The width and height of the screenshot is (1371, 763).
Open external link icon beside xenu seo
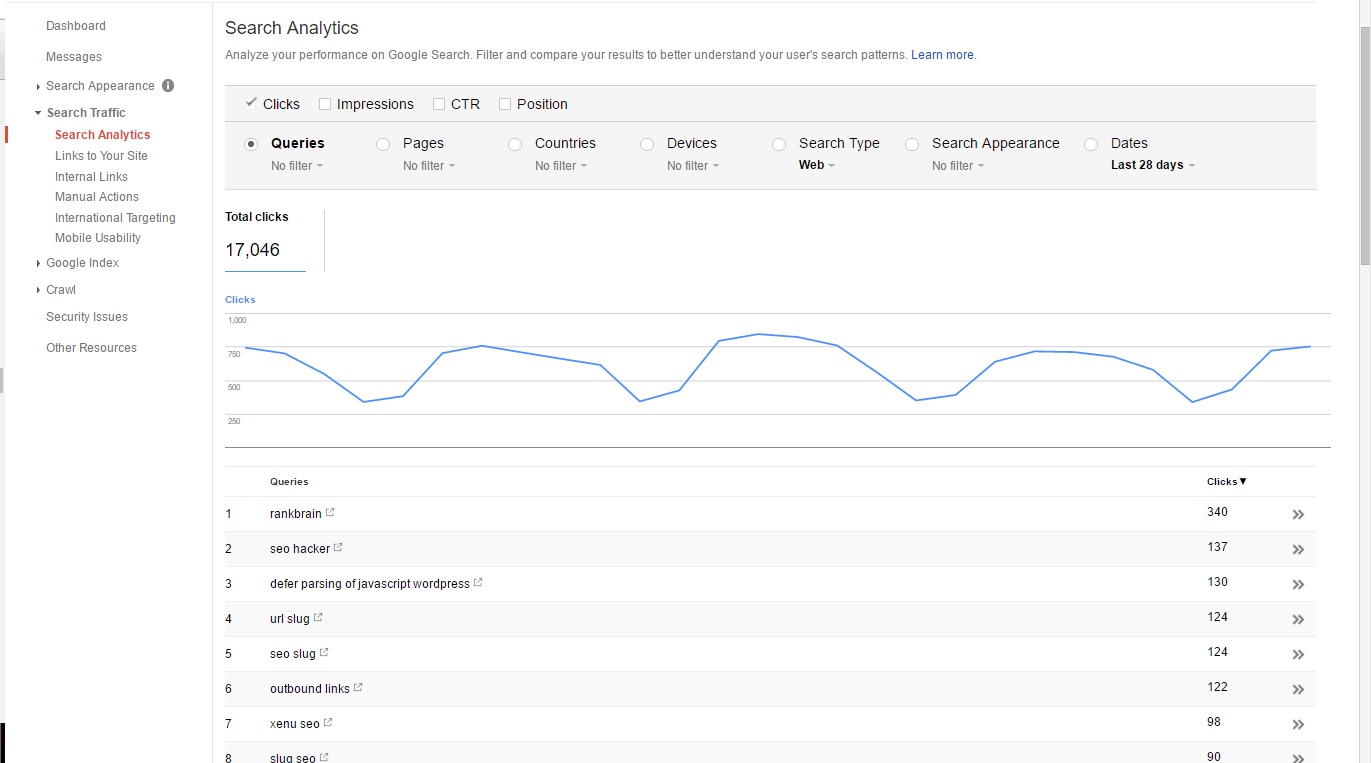click(x=328, y=723)
